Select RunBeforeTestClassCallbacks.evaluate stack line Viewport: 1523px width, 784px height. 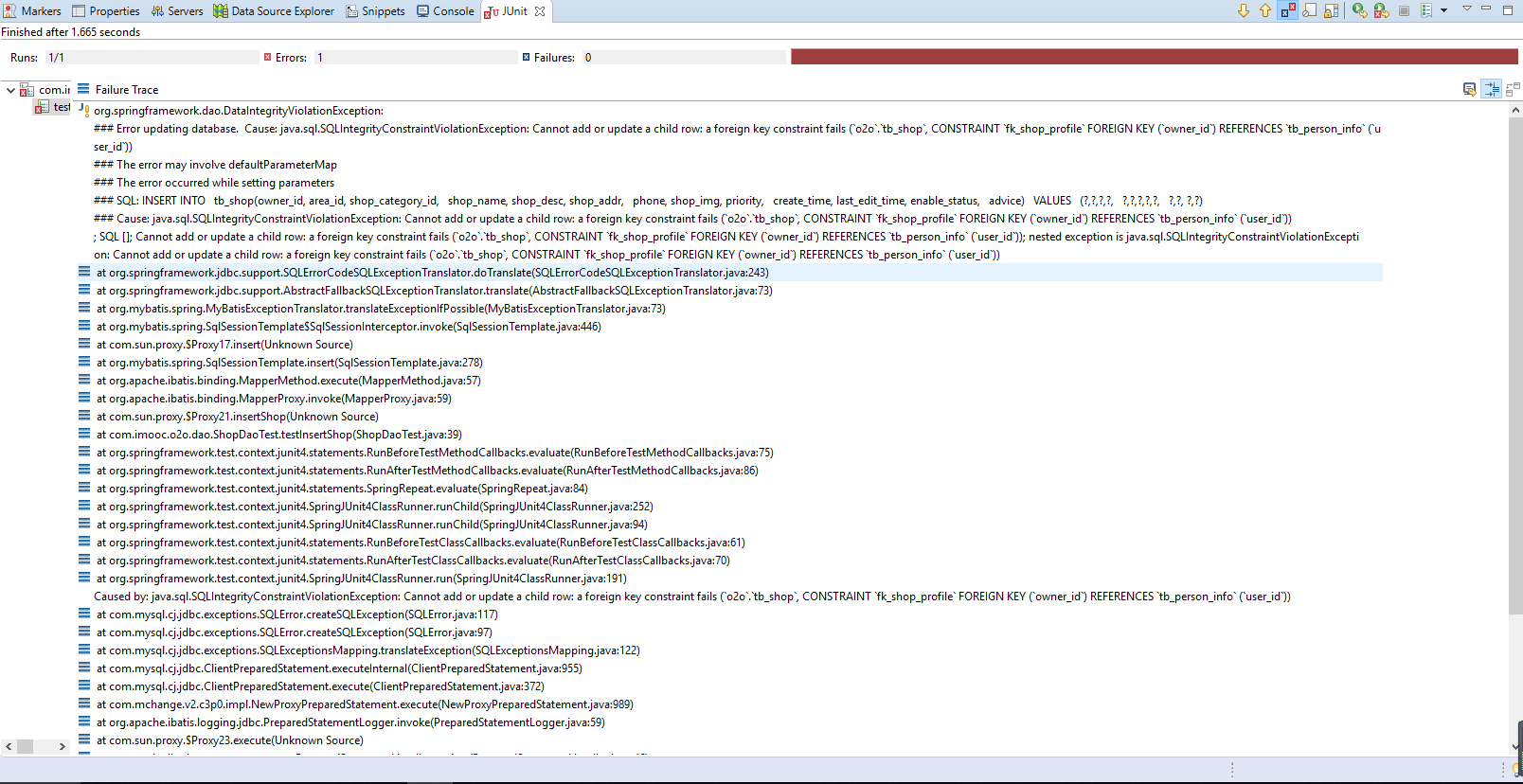421,543
